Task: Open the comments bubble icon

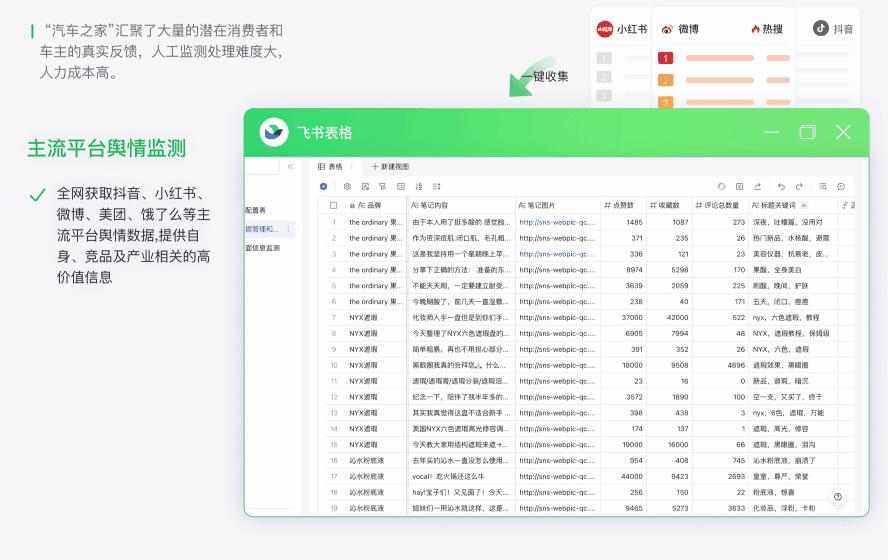Action: tap(841, 186)
